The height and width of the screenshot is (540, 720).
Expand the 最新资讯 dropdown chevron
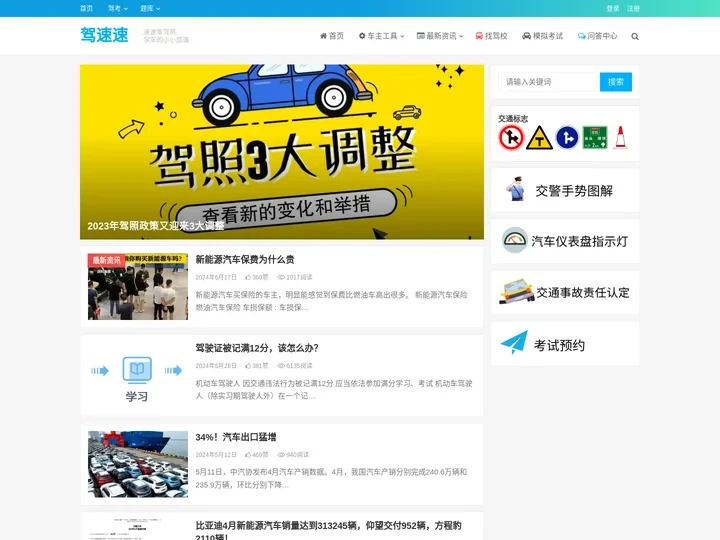pos(461,36)
